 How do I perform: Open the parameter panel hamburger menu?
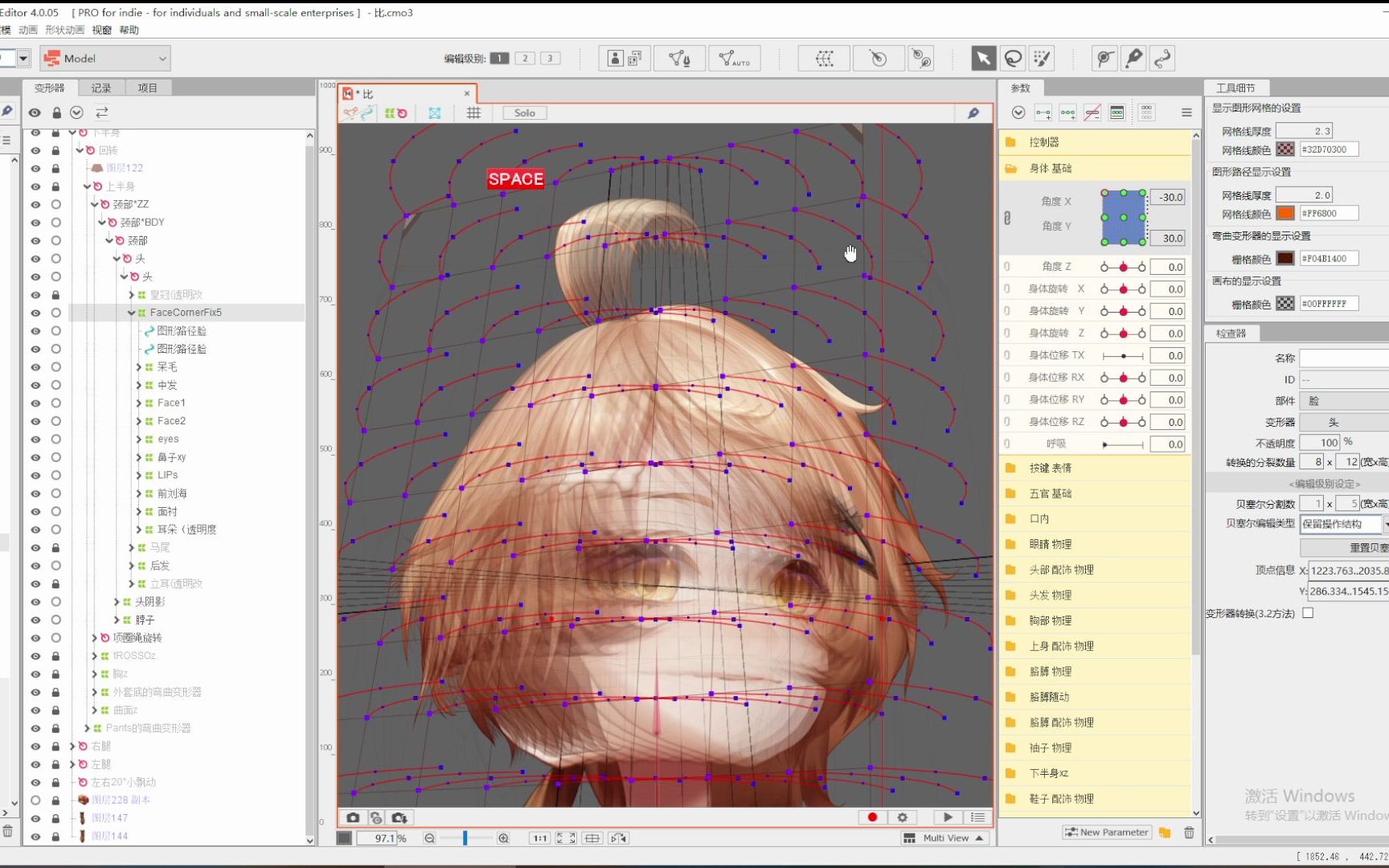point(1186,113)
